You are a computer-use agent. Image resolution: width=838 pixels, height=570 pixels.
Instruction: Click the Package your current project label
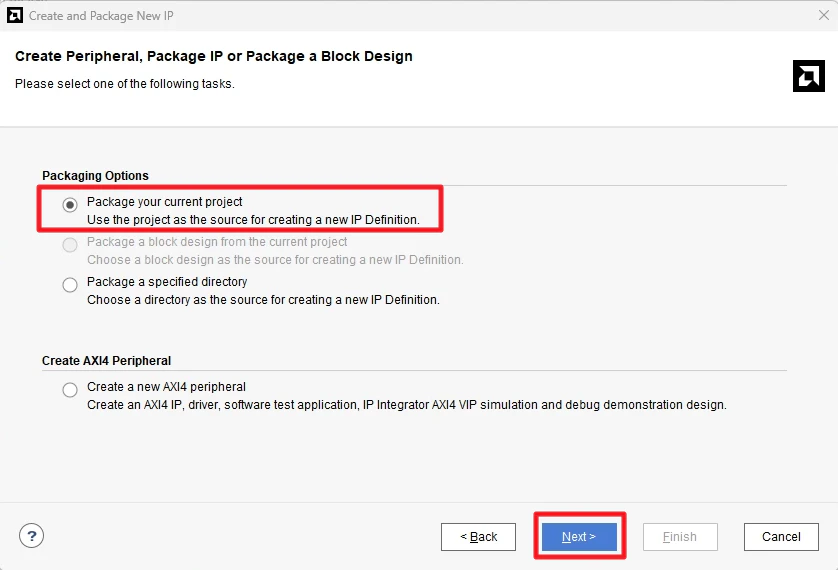point(165,202)
